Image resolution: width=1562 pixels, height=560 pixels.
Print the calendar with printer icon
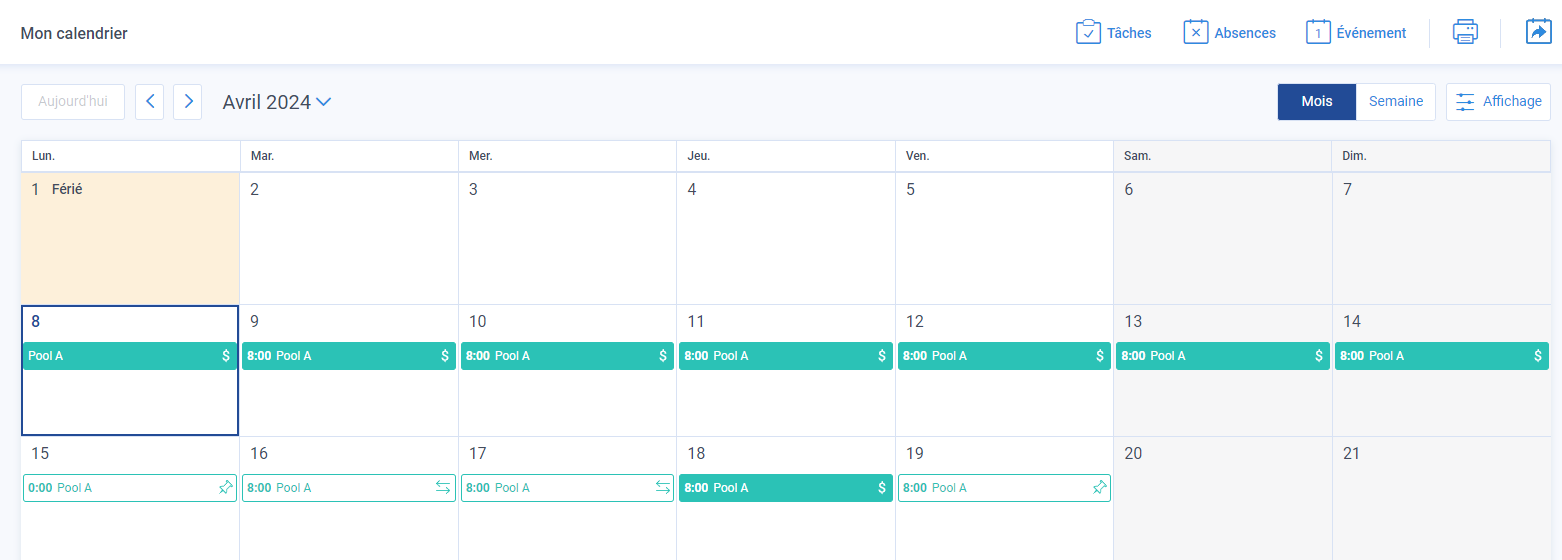[x=1465, y=32]
